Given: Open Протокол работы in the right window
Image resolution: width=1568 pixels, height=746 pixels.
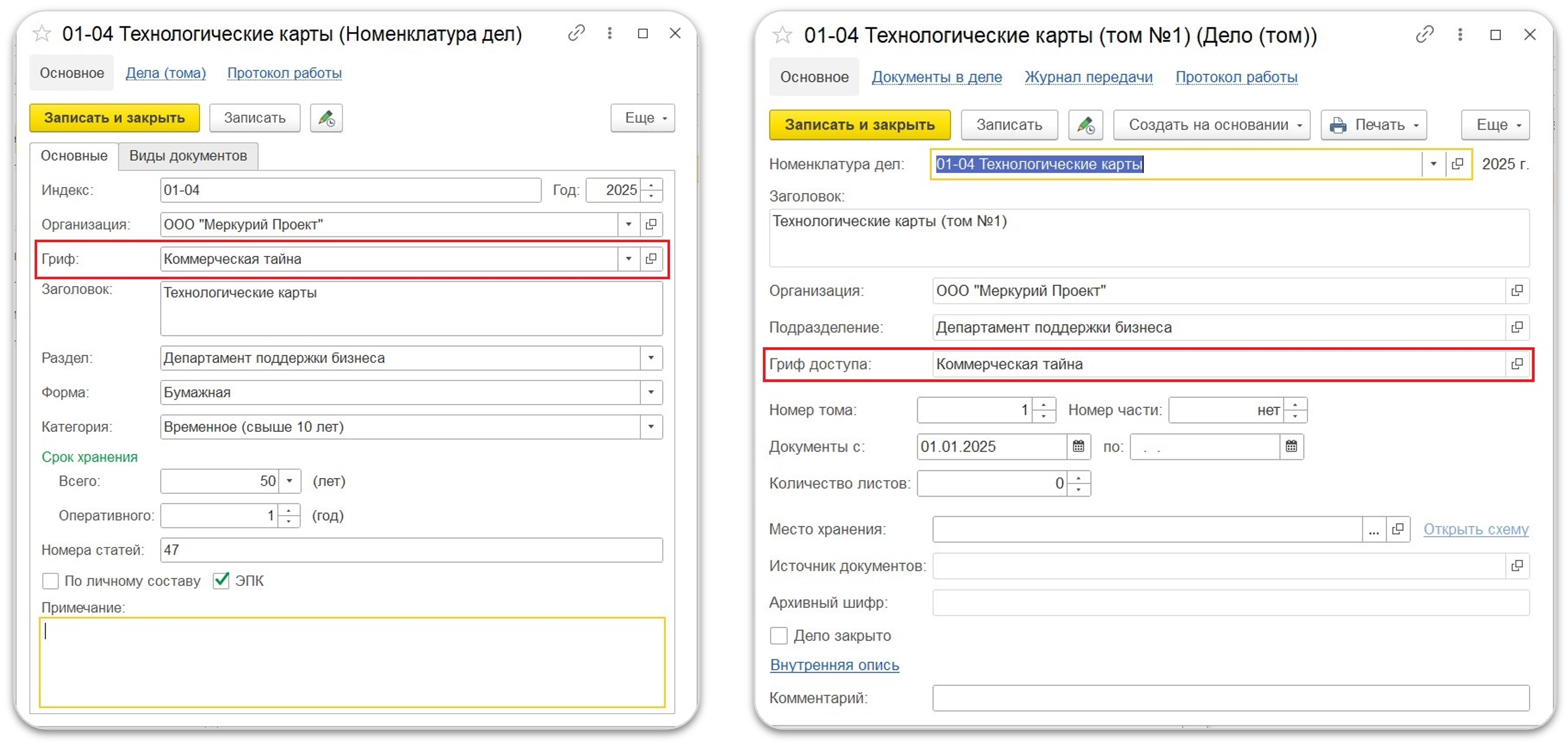Looking at the screenshot, I should pos(1236,77).
